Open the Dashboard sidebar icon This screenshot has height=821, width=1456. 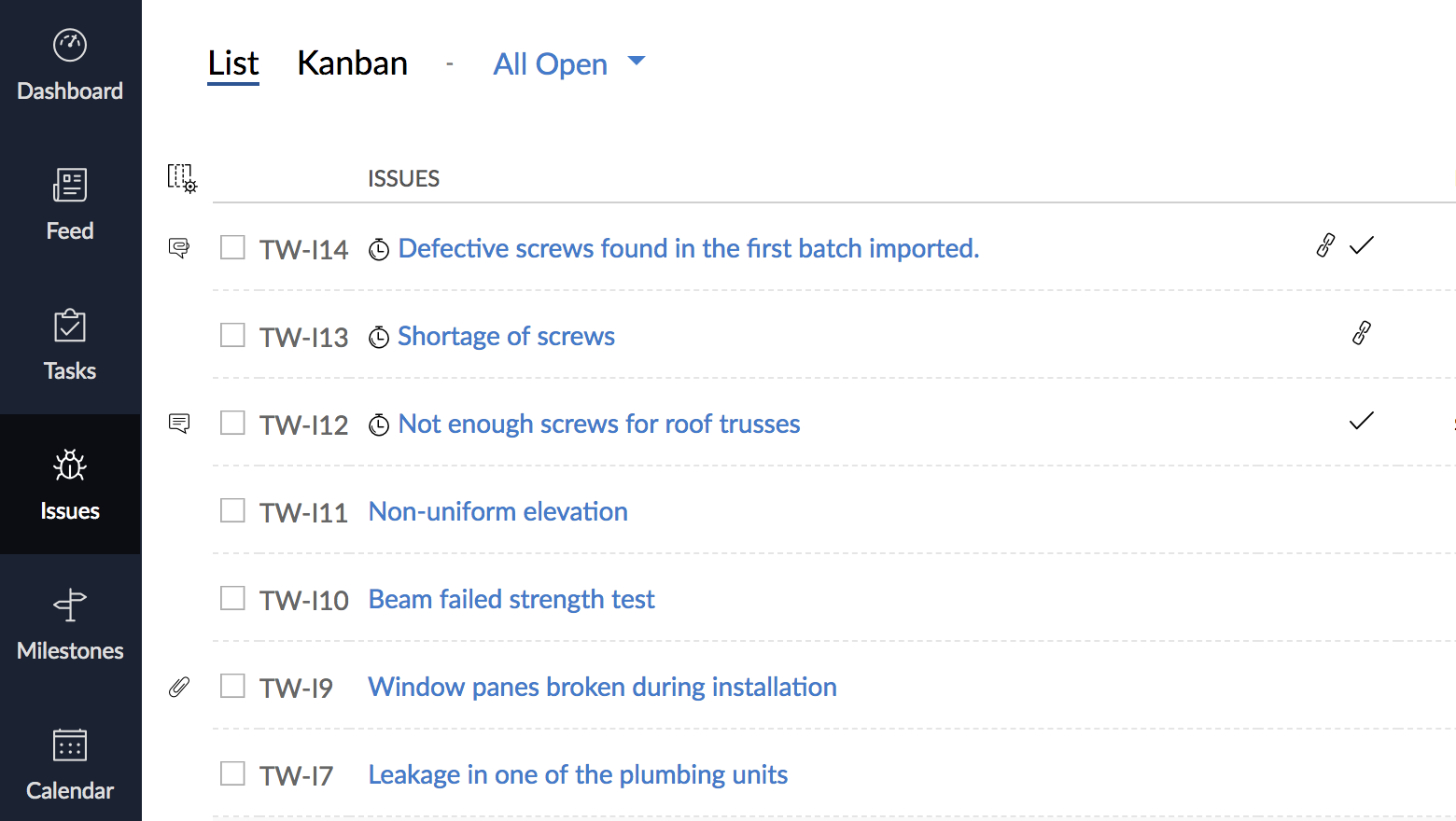pos(70,45)
